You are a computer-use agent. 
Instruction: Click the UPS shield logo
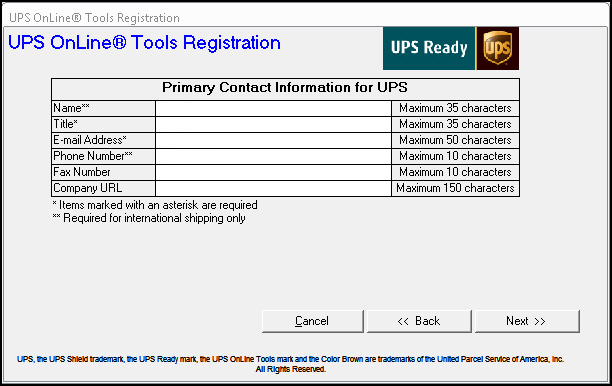tap(498, 48)
